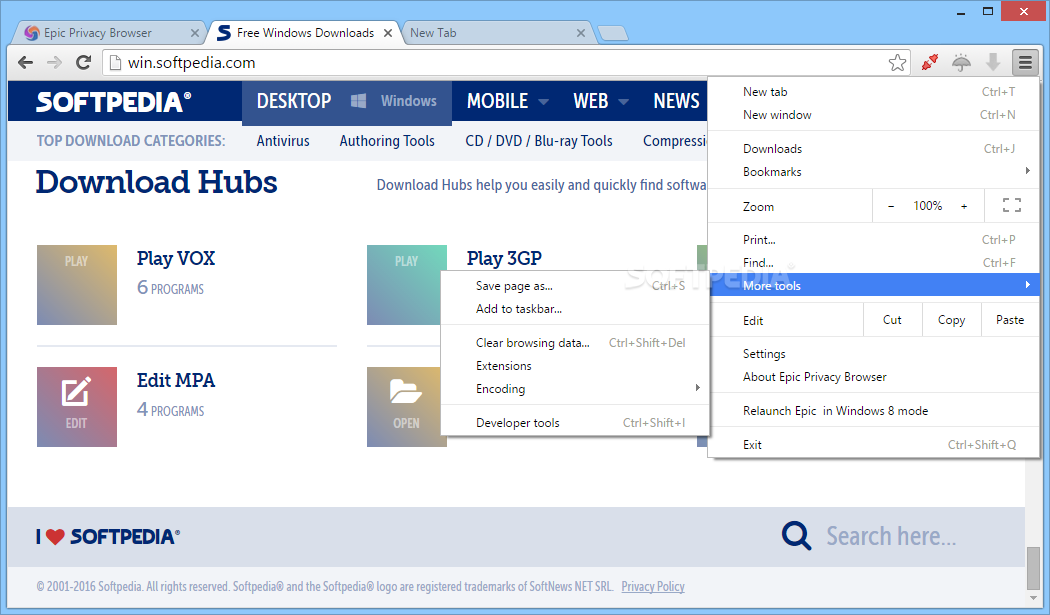Select Print... from the menu
The height and width of the screenshot is (615, 1050).
click(x=874, y=240)
